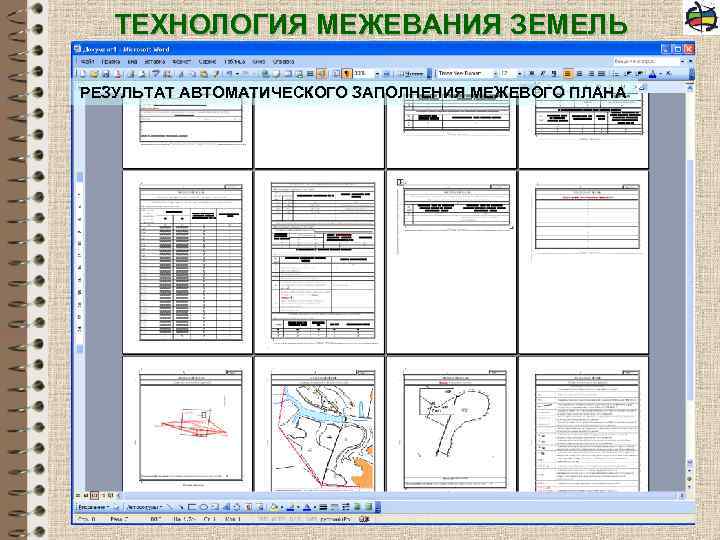Select the page showing the colored map
The height and width of the screenshot is (540, 720).
[x=320, y=424]
